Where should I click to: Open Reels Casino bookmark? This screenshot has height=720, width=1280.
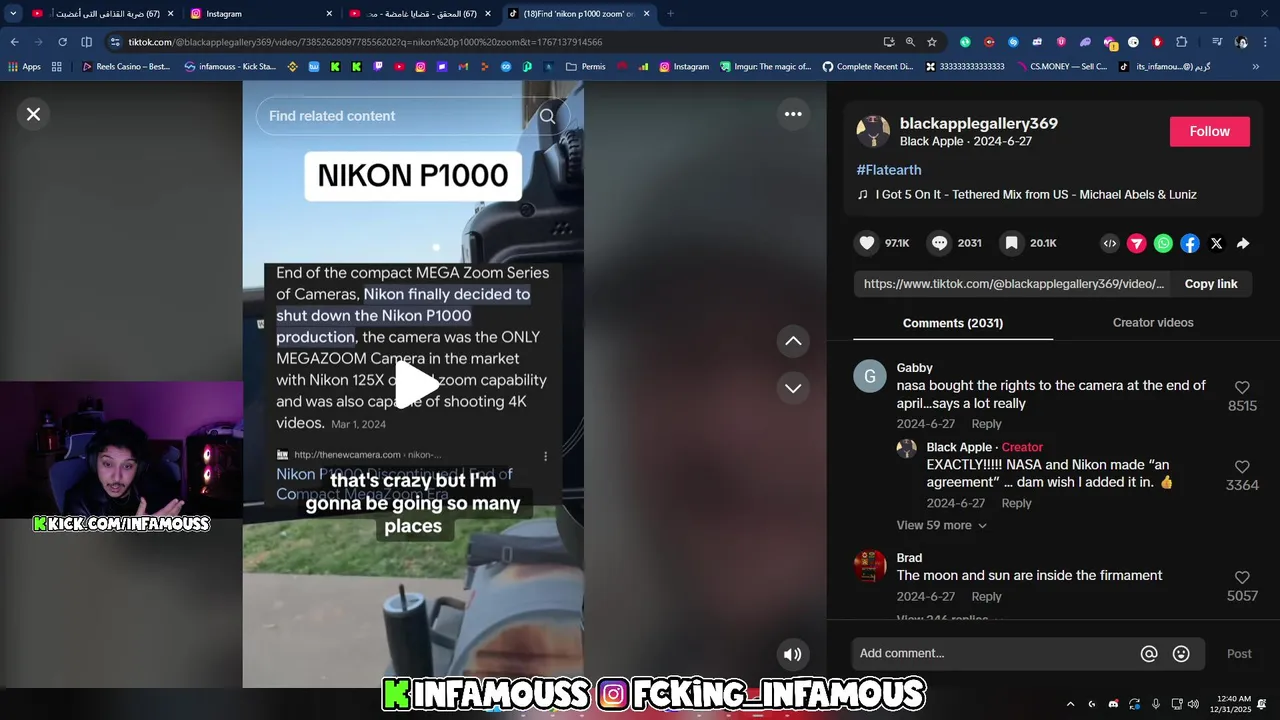coord(126,67)
